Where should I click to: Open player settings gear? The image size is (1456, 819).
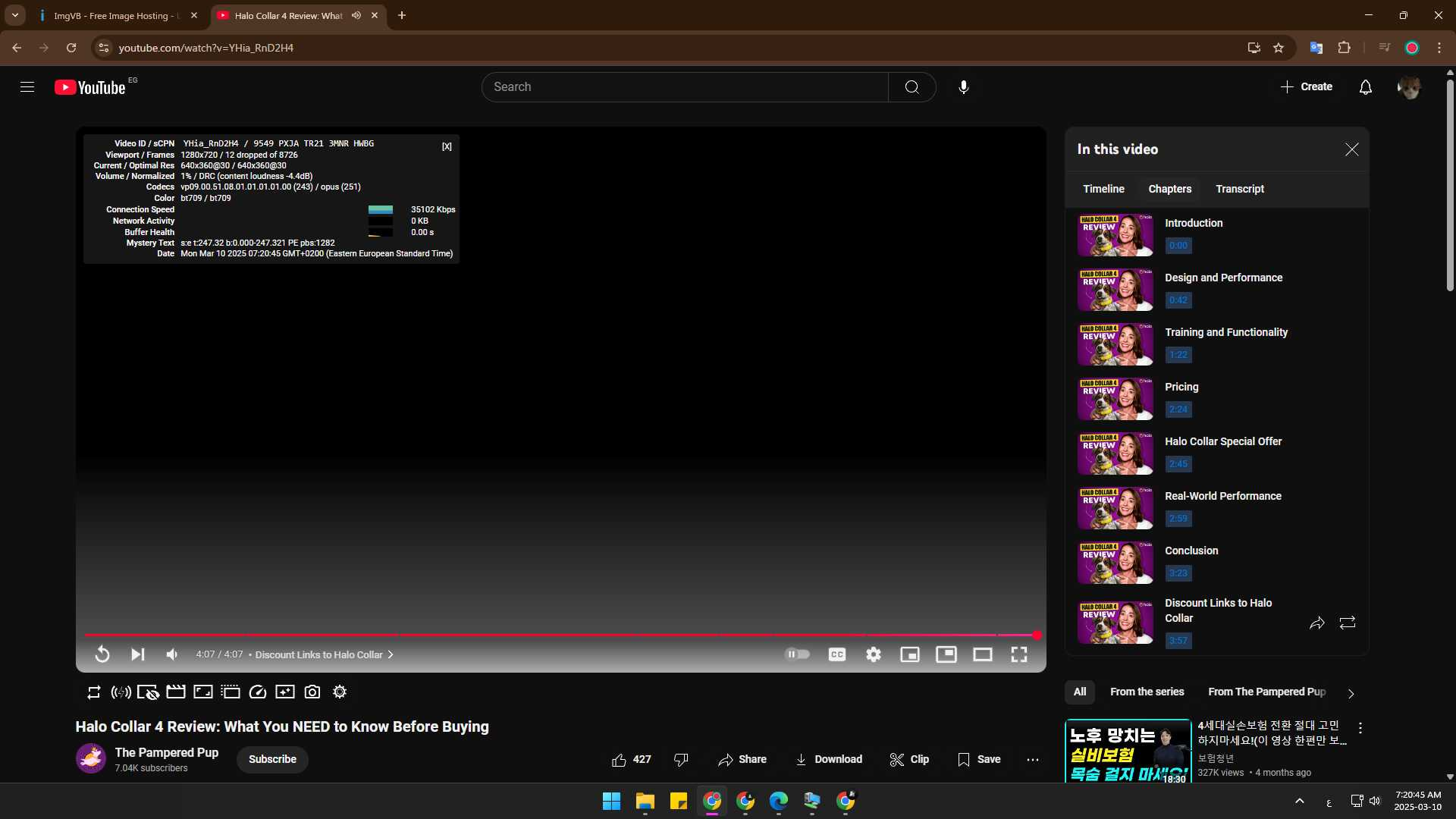(x=874, y=654)
